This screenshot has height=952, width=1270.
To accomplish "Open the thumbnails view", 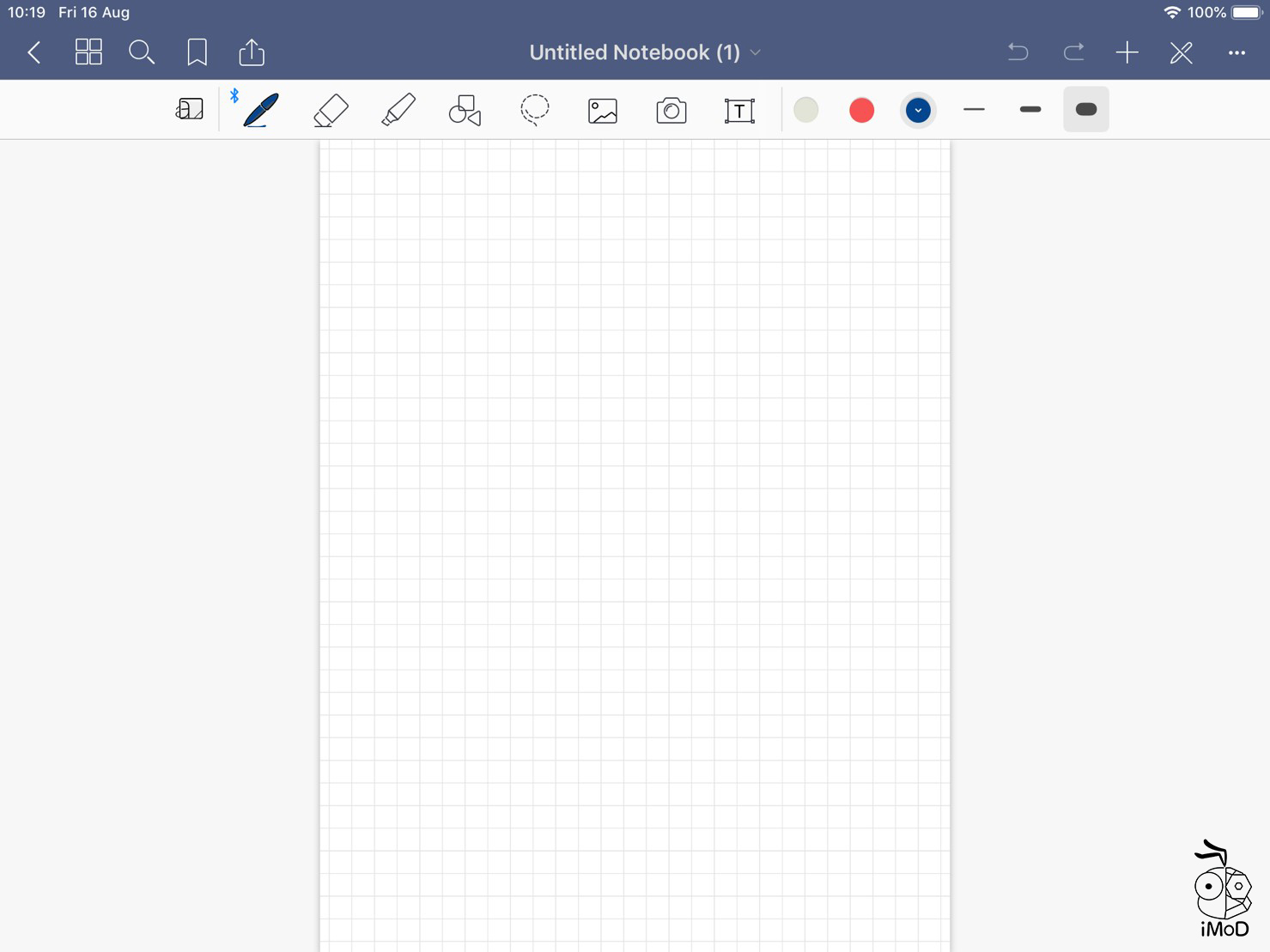I will (88, 52).
